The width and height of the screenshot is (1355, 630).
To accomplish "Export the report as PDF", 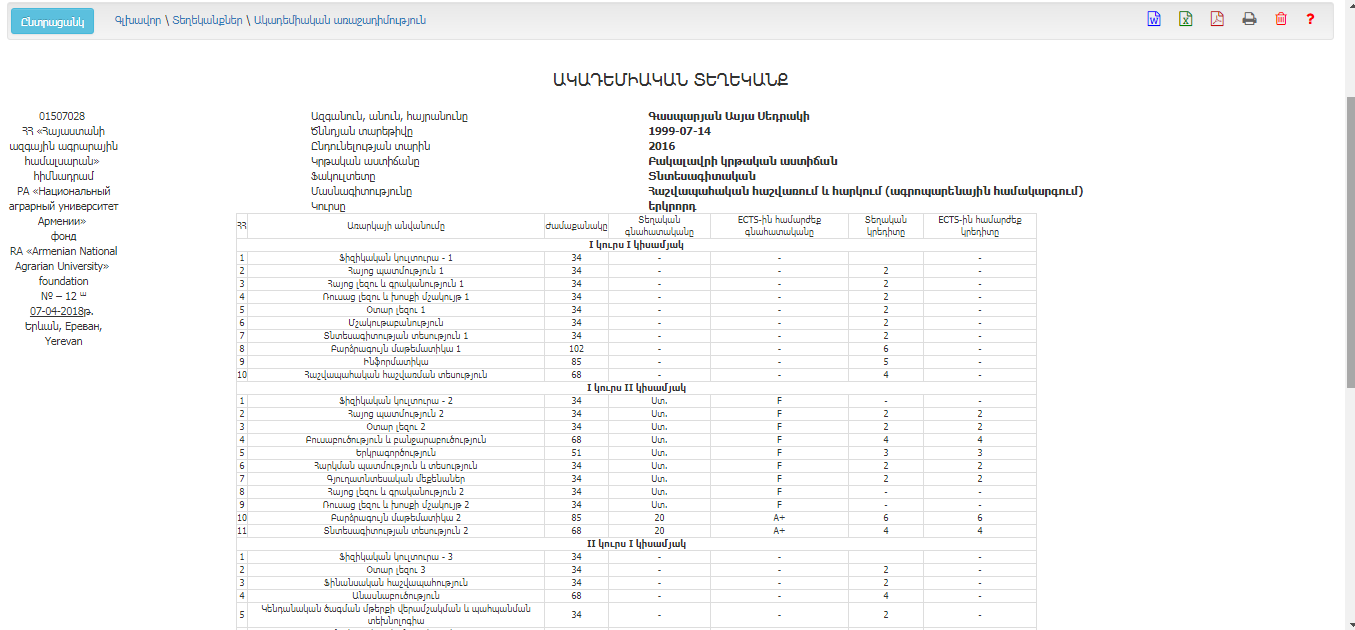I will coord(1217,19).
